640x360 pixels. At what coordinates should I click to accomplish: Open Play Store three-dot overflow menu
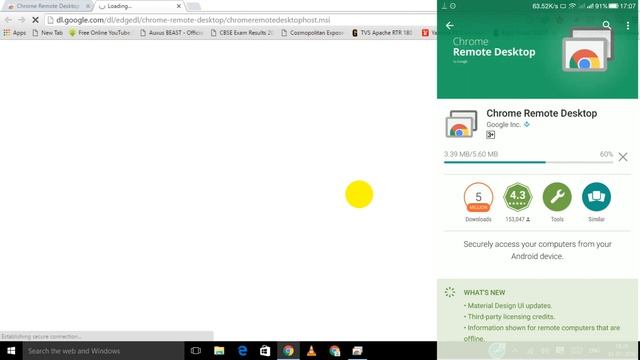pyautogui.click(x=628, y=26)
